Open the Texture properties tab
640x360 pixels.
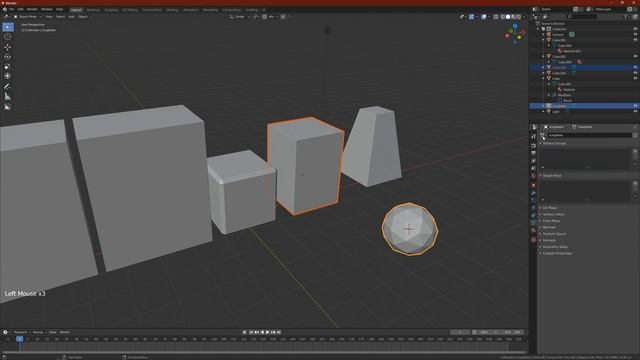click(x=533, y=240)
